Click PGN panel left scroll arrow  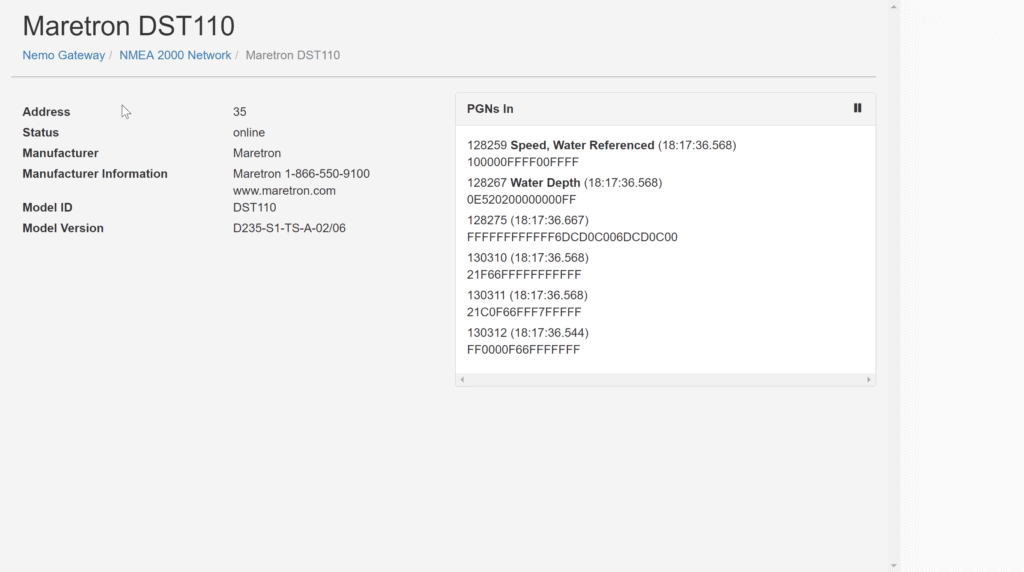[462, 379]
